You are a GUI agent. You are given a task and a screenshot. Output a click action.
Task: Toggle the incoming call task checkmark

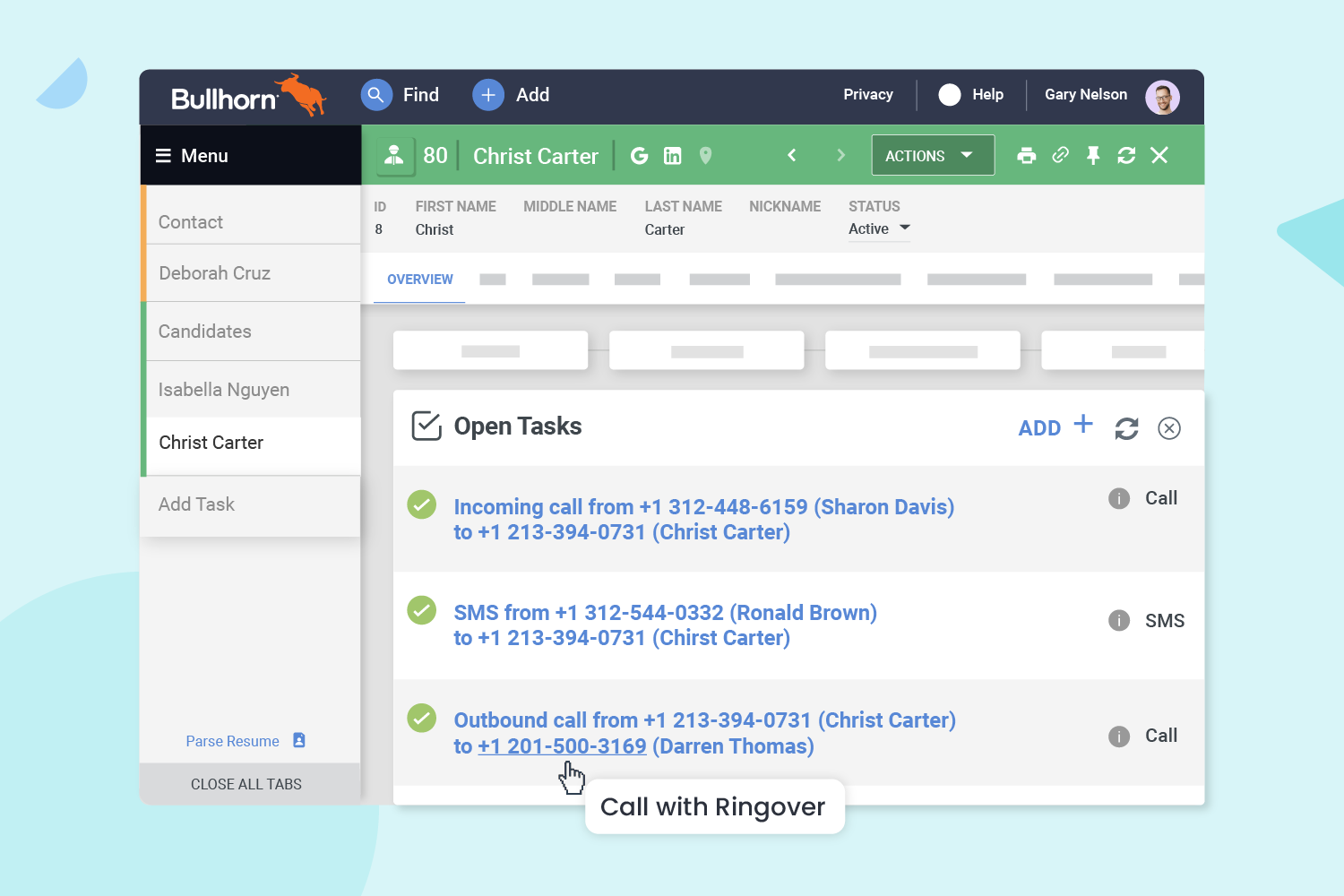[x=422, y=504]
